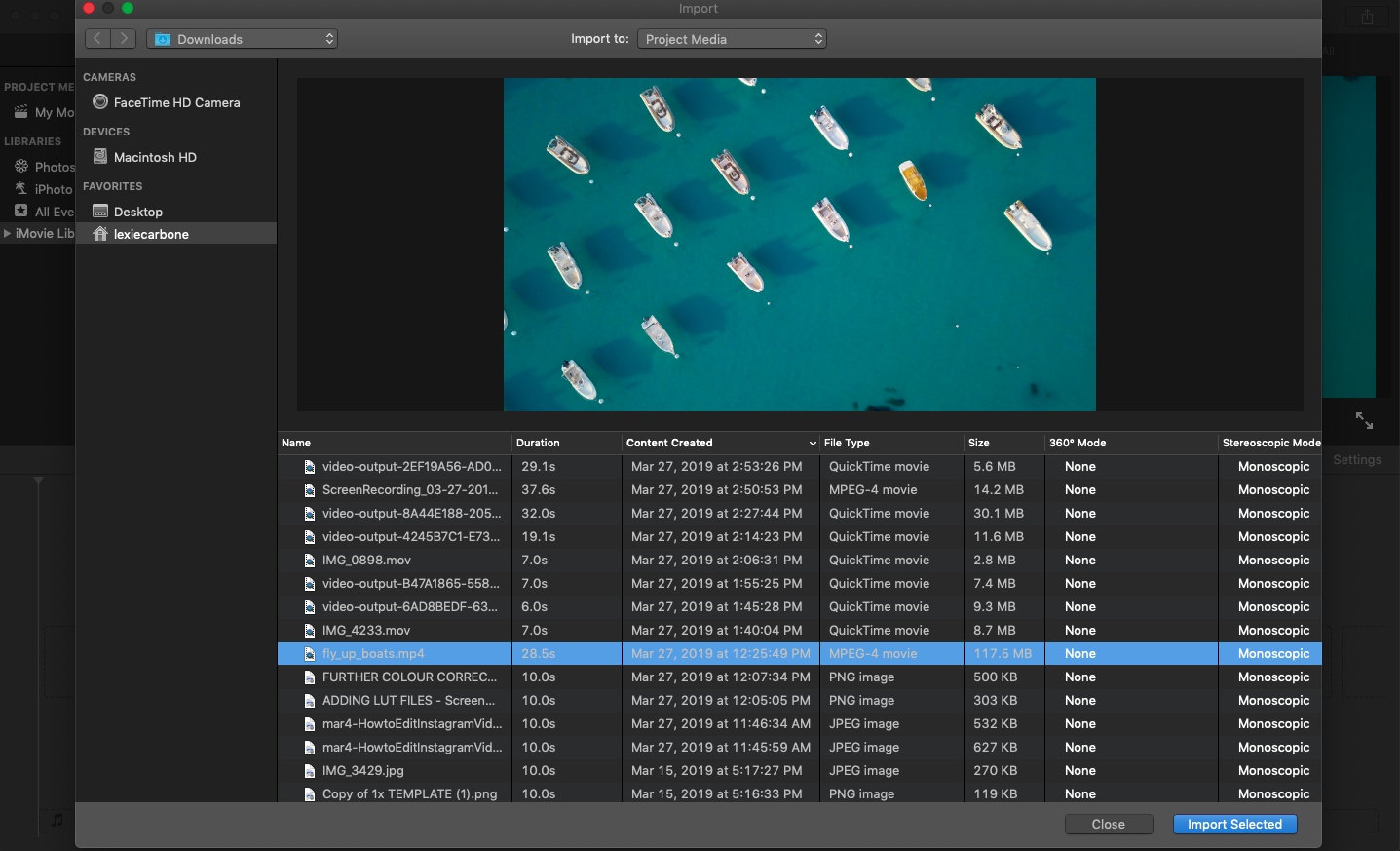Click the file icon beside IMG_0898.mov
The width and height of the screenshot is (1400, 851).
click(310, 561)
